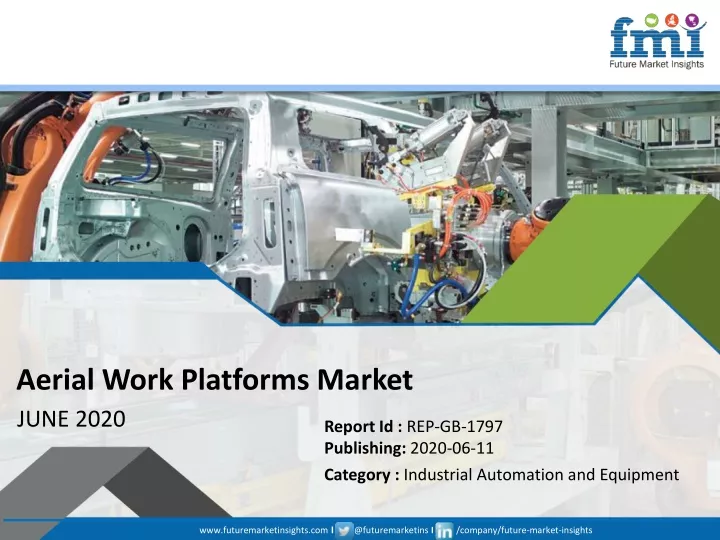Click the 'Future Market Insights' tagline under logo

point(657,64)
